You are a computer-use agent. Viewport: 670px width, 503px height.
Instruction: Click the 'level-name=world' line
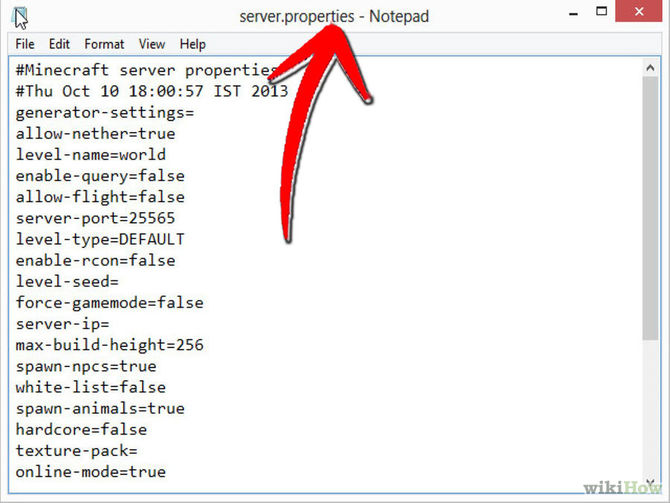pyautogui.click(x=91, y=154)
